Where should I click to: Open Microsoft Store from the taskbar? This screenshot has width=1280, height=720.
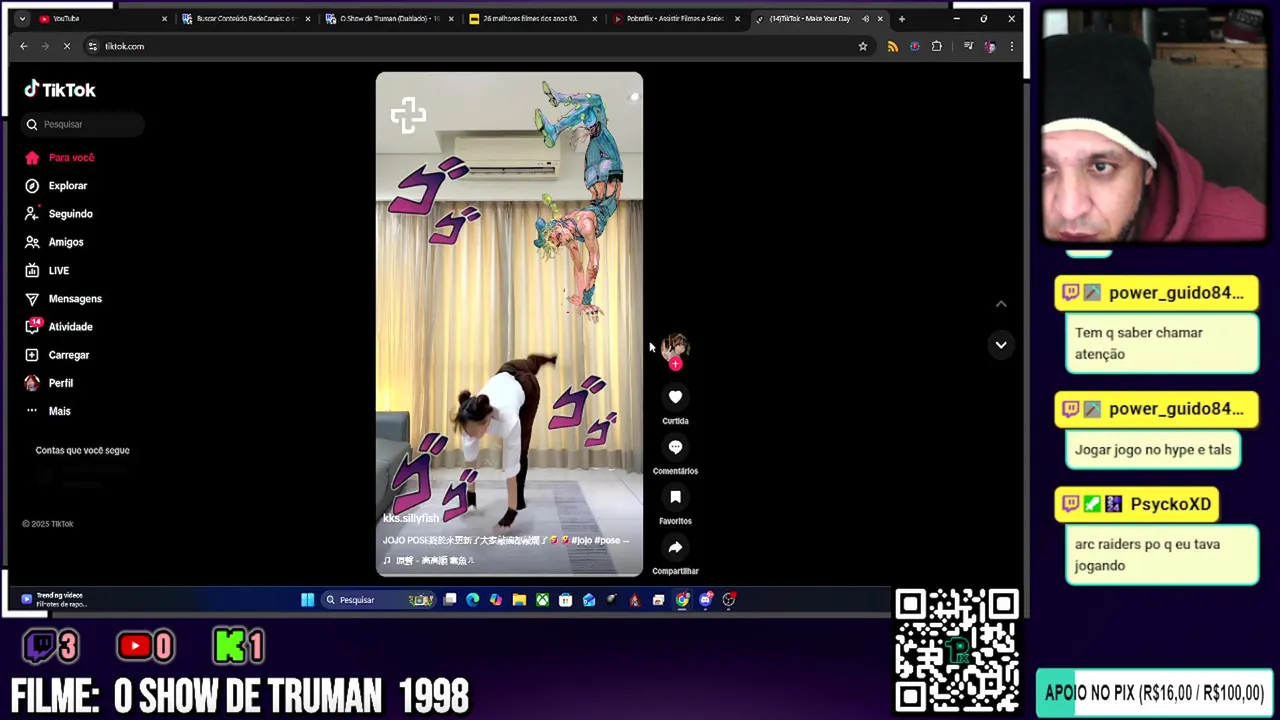click(x=566, y=600)
